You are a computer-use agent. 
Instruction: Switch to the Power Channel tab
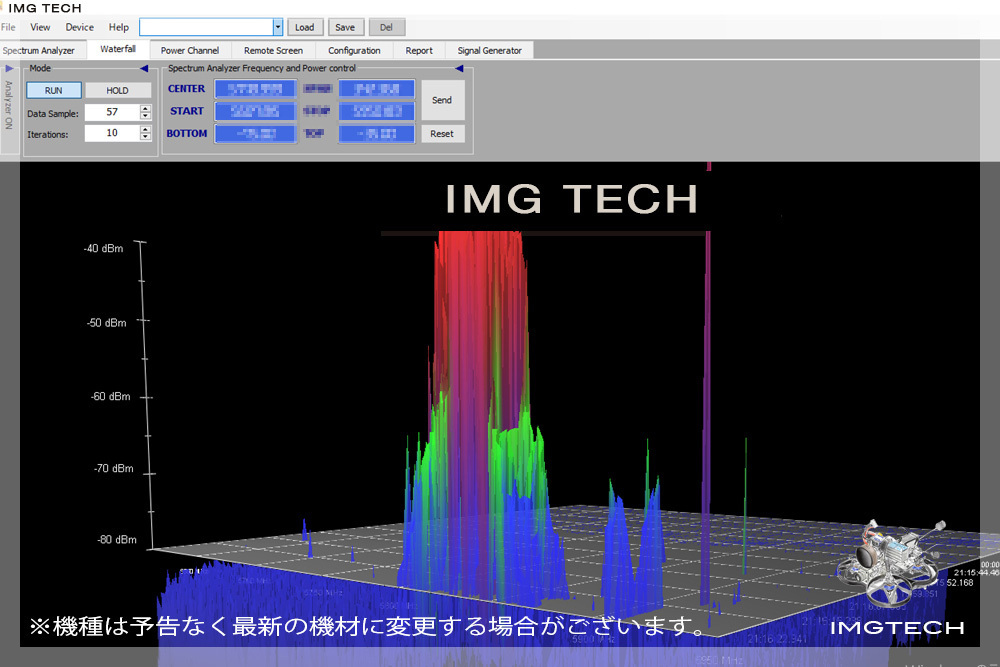pyautogui.click(x=189, y=50)
